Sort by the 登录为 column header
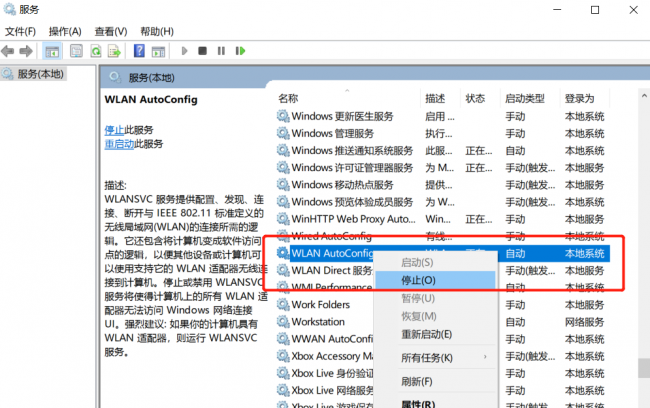This screenshot has height=408, width=650. pyautogui.click(x=579, y=98)
